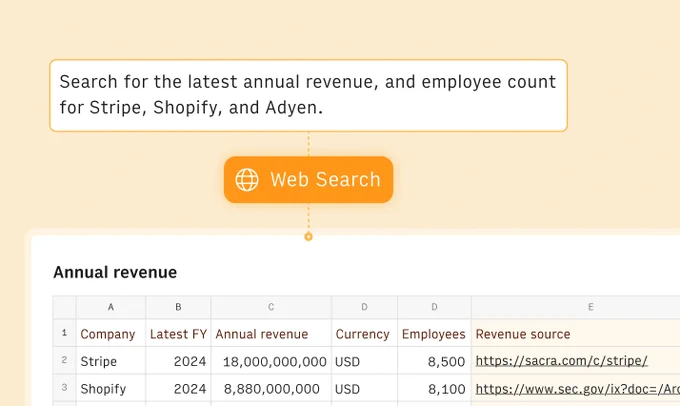The width and height of the screenshot is (680, 406).
Task: Select the column header above Employees
Action: [x=434, y=307]
